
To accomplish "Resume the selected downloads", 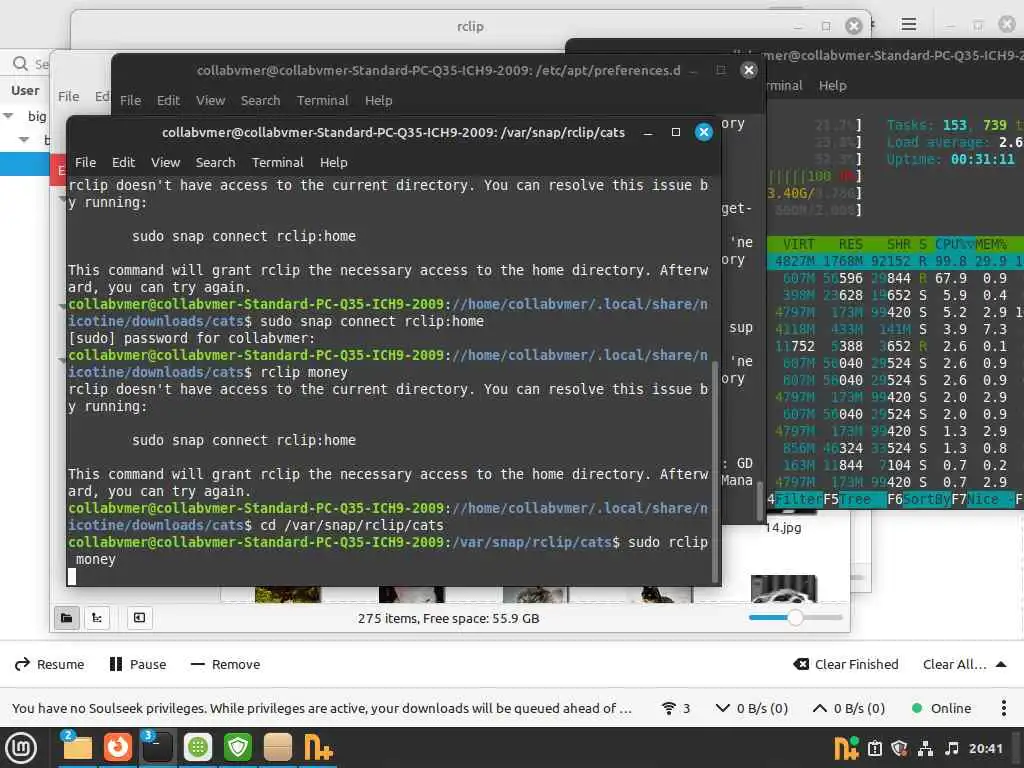I will pyautogui.click(x=50, y=664).
